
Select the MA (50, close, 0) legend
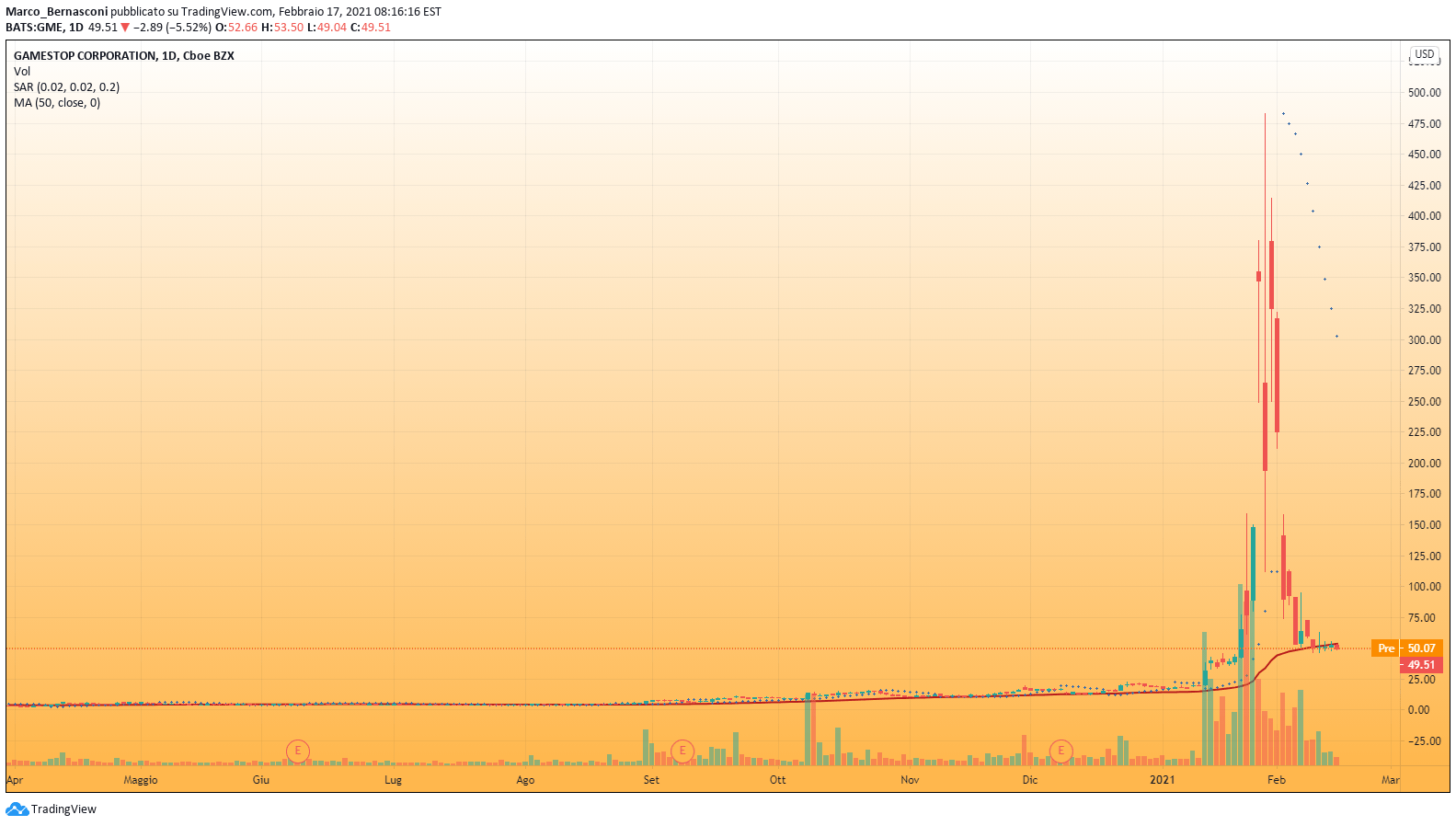[x=57, y=103]
